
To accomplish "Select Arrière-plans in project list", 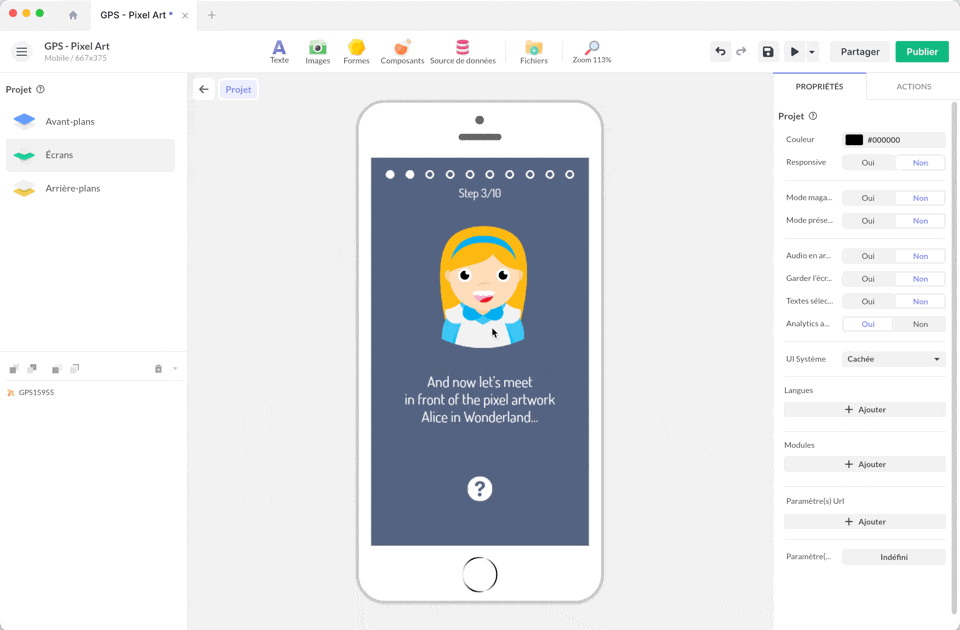I will [73, 188].
